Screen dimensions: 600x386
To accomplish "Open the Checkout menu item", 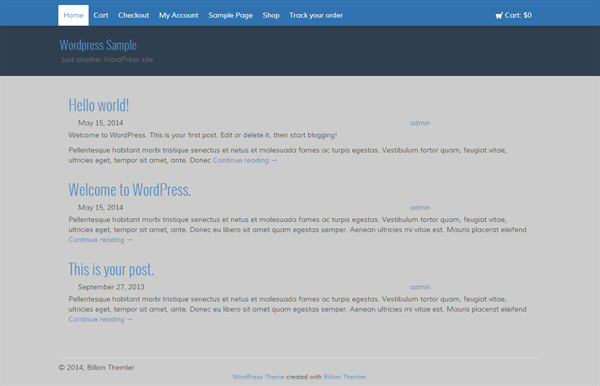I will pos(134,15).
